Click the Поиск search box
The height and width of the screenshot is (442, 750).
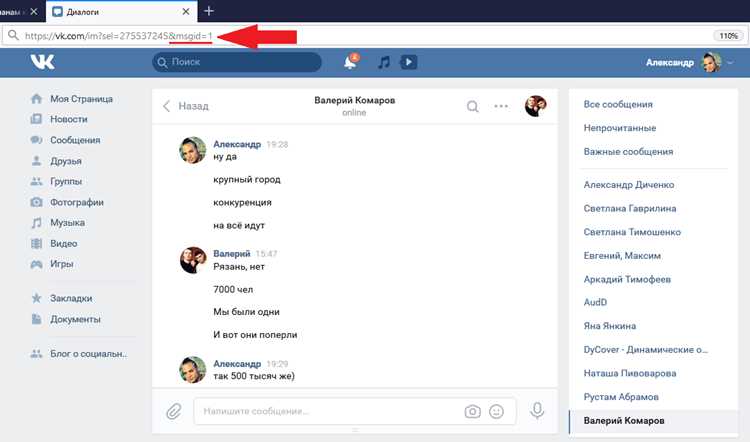click(237, 62)
